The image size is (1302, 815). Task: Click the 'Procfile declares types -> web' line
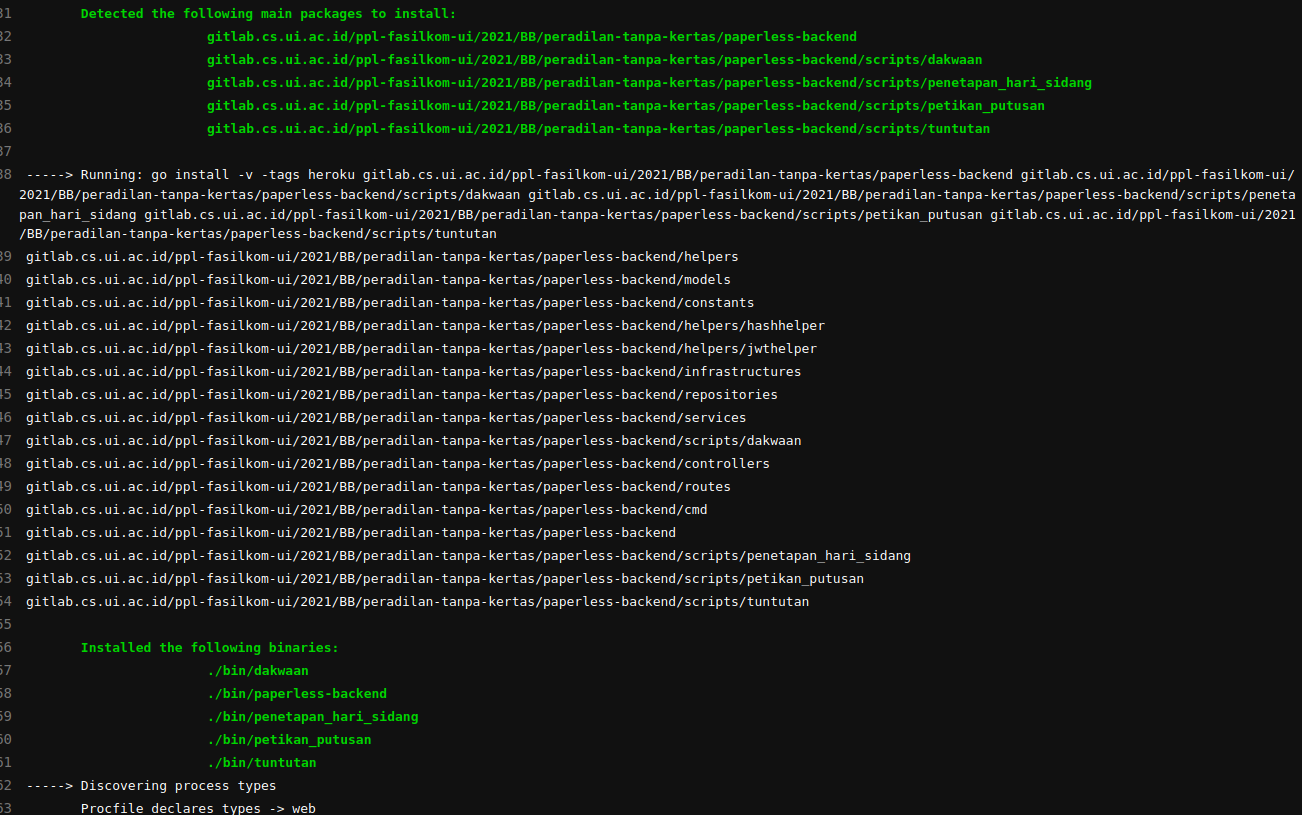pos(198,808)
